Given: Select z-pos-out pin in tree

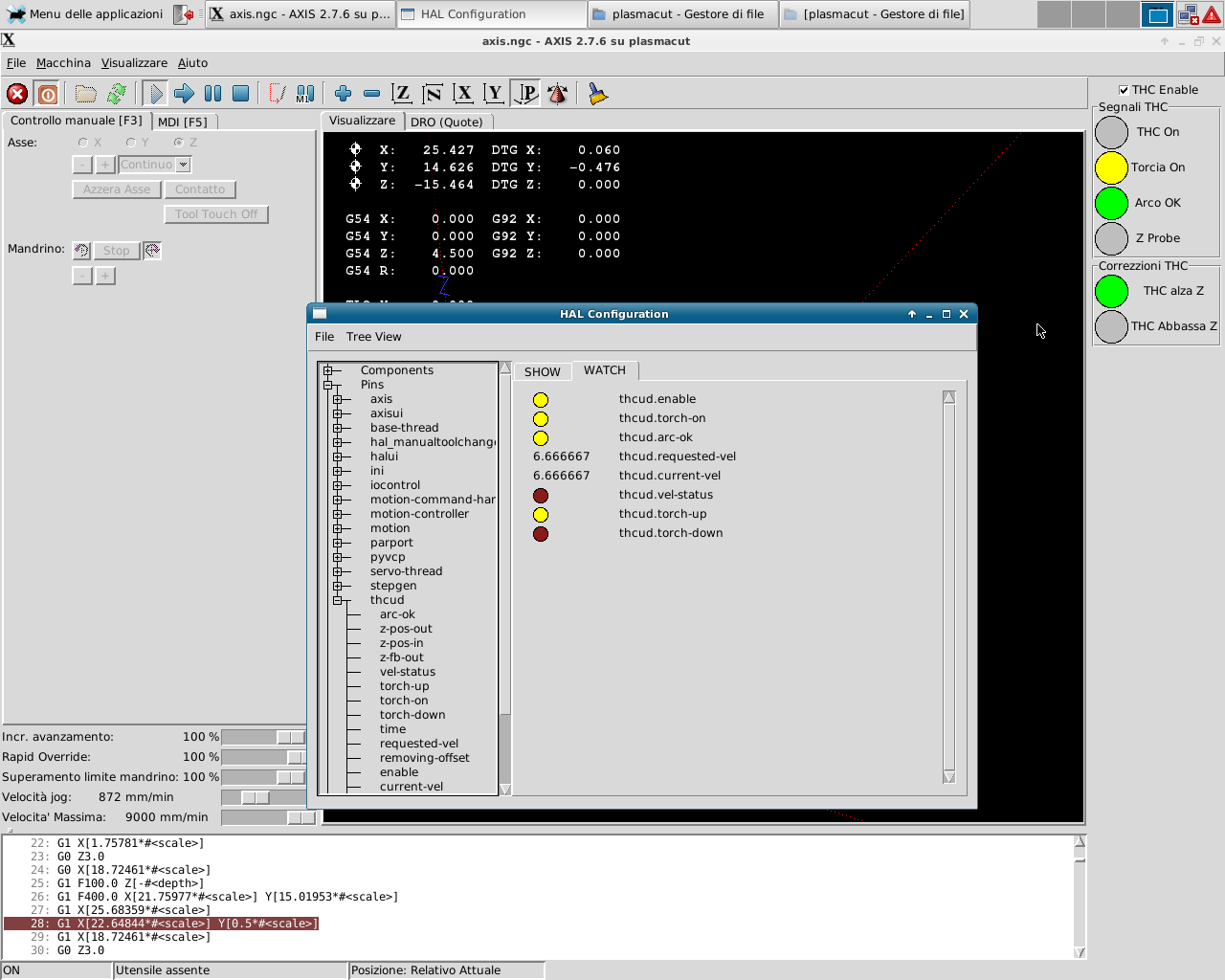Looking at the screenshot, I should (x=406, y=629).
